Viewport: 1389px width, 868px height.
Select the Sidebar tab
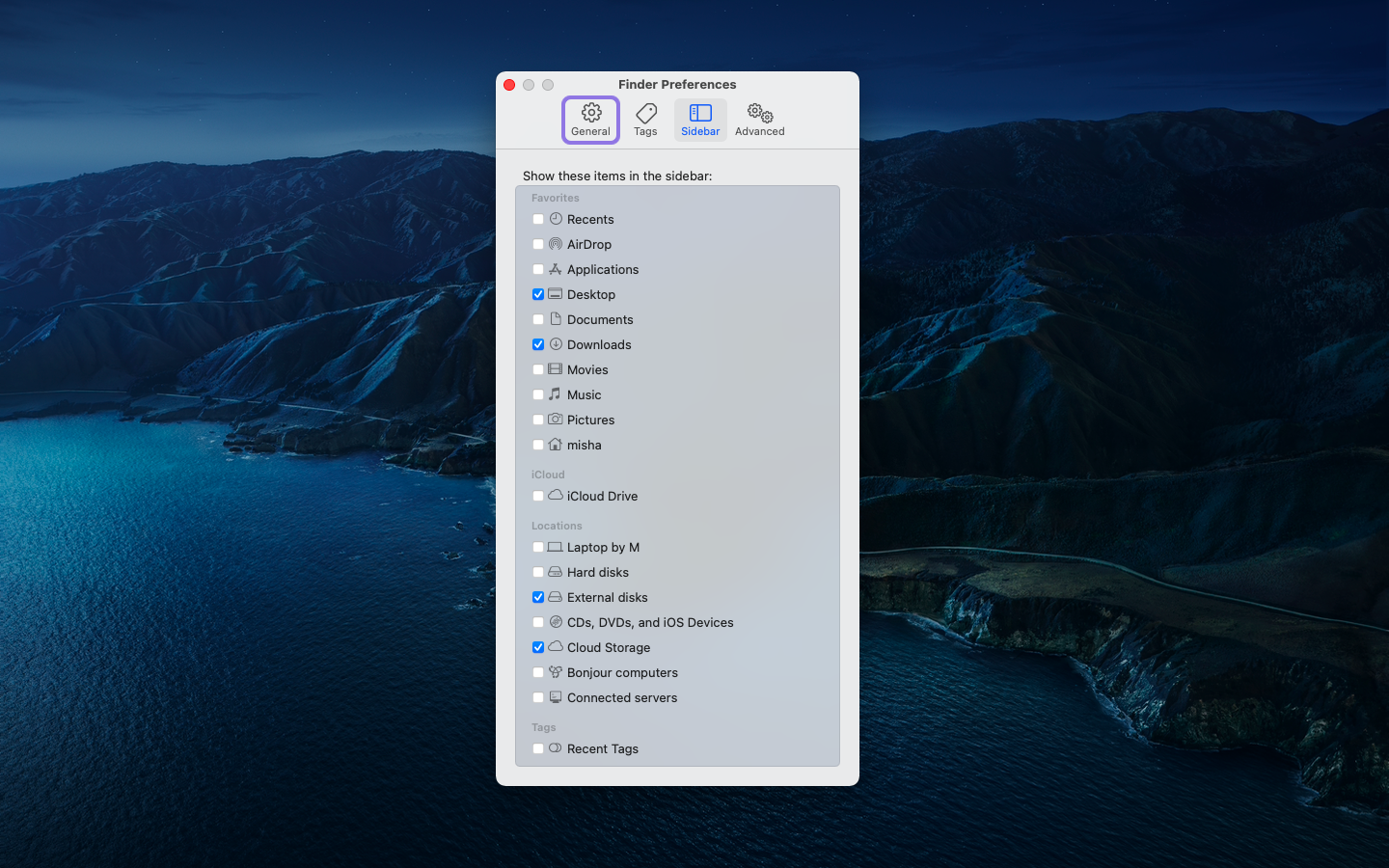point(700,121)
